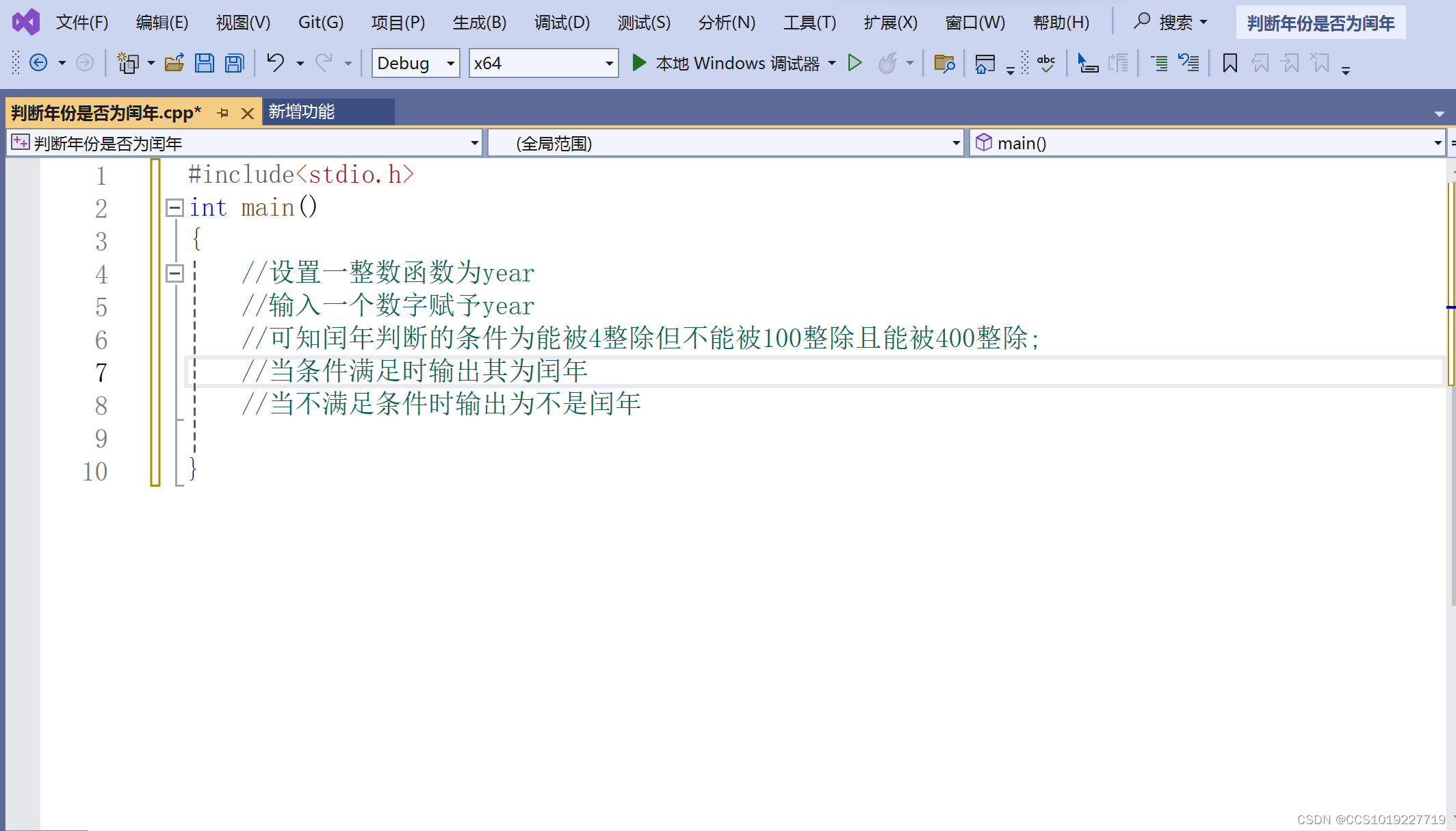
Task: Open the Git(G) menu
Action: [321, 23]
